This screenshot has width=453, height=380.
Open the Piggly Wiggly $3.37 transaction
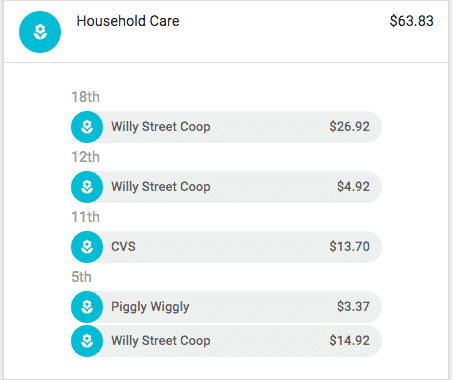pyautogui.click(x=226, y=307)
